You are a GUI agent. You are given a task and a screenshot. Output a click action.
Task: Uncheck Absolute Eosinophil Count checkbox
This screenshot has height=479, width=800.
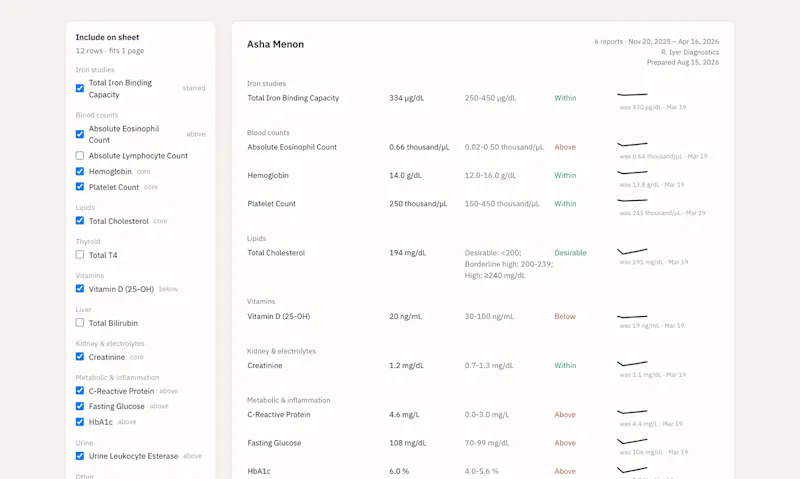tap(80, 134)
